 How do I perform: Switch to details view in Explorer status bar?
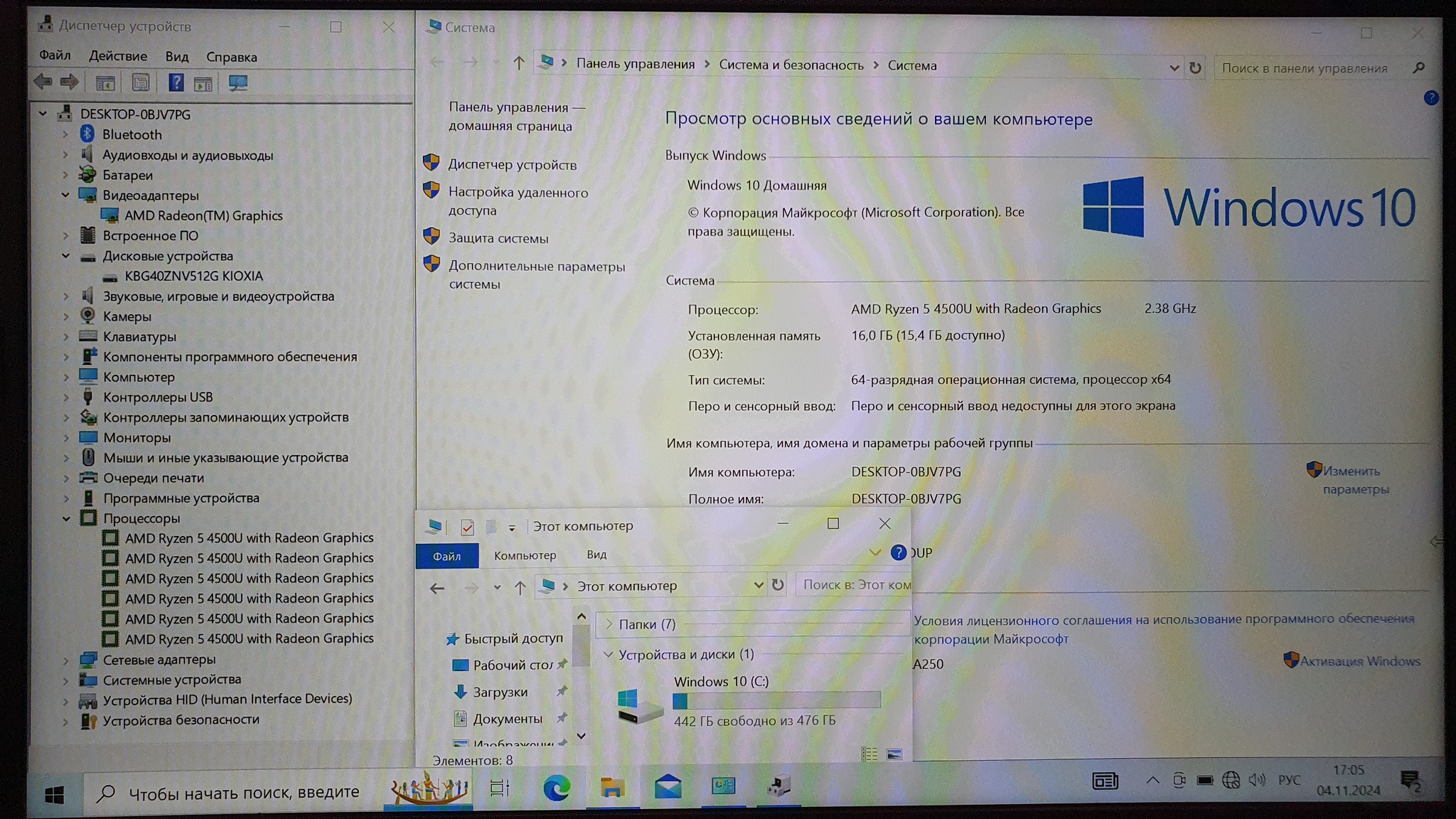coord(869,754)
